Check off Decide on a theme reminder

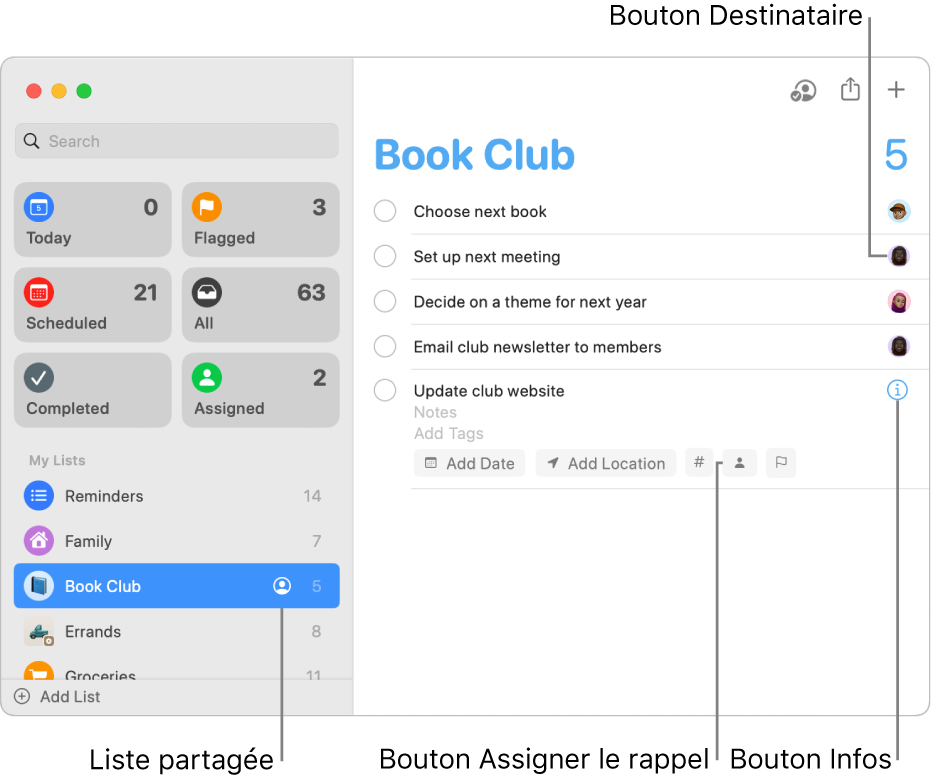[x=385, y=302]
